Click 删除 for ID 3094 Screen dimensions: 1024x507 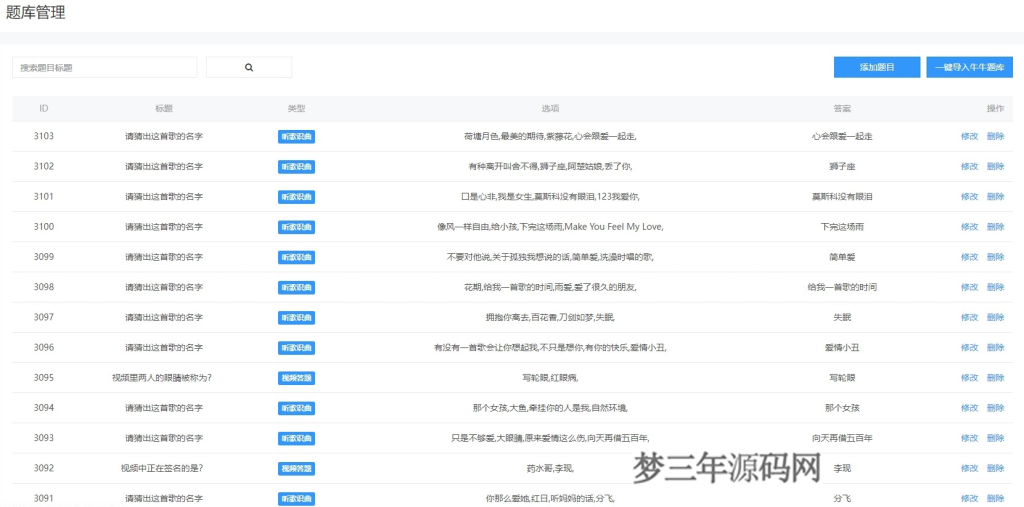(x=995, y=408)
